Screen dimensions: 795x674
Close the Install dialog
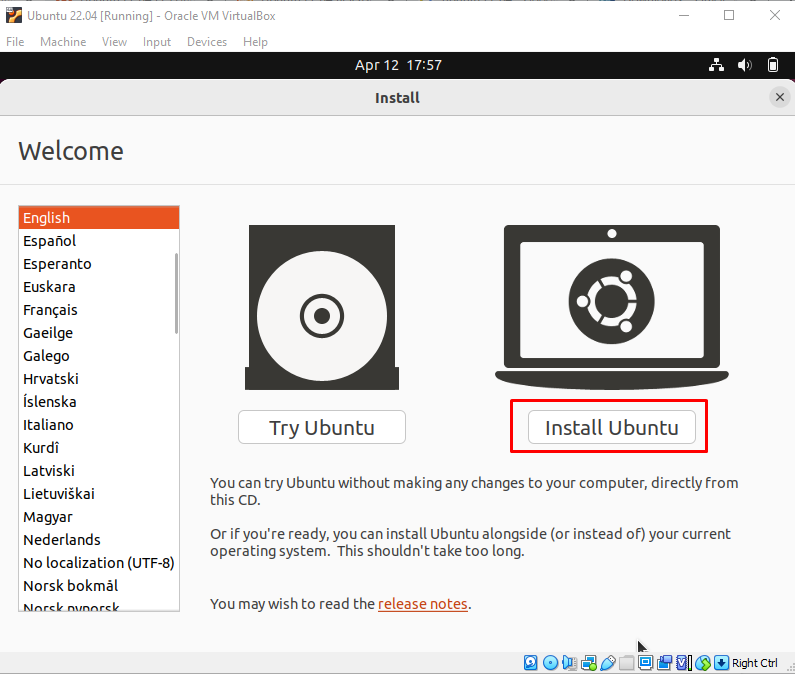click(x=780, y=97)
